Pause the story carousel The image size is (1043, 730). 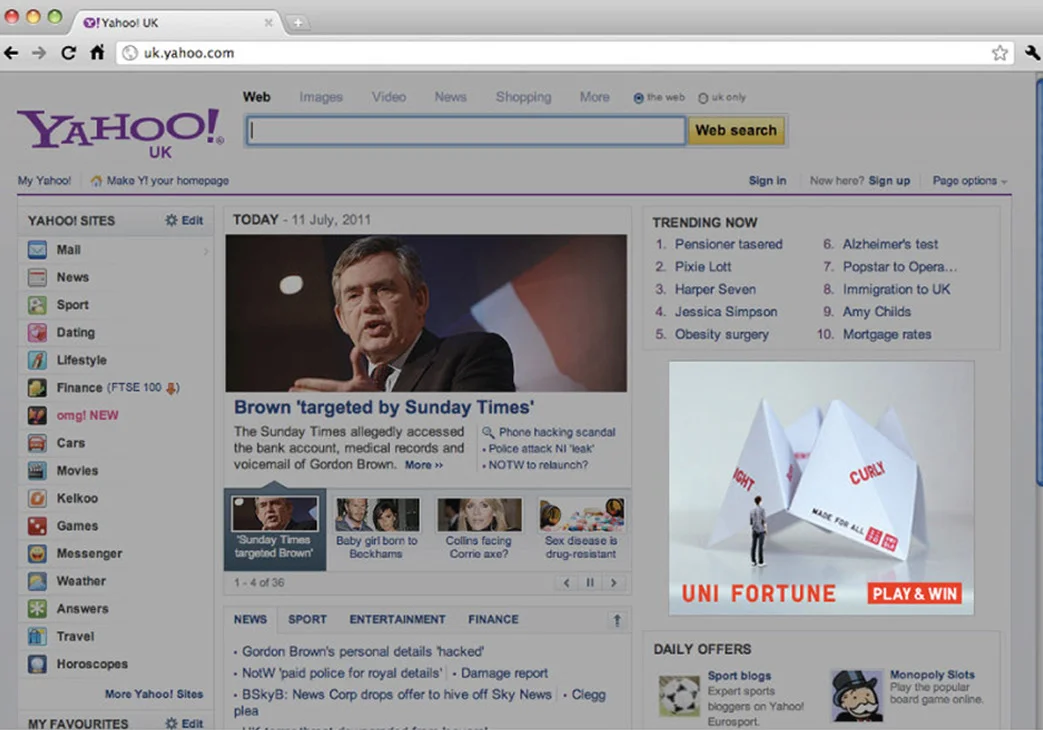click(589, 583)
